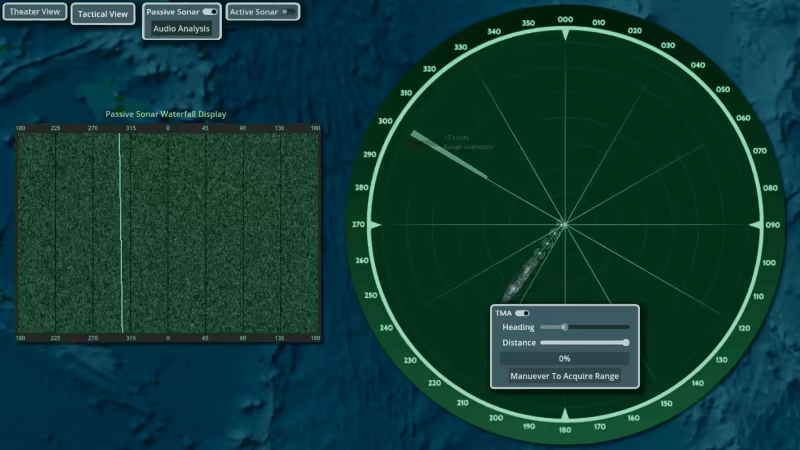Image resolution: width=800 pixels, height=450 pixels.
Task: Click the 270 west marker triangle on compass
Action: [x=375, y=225]
